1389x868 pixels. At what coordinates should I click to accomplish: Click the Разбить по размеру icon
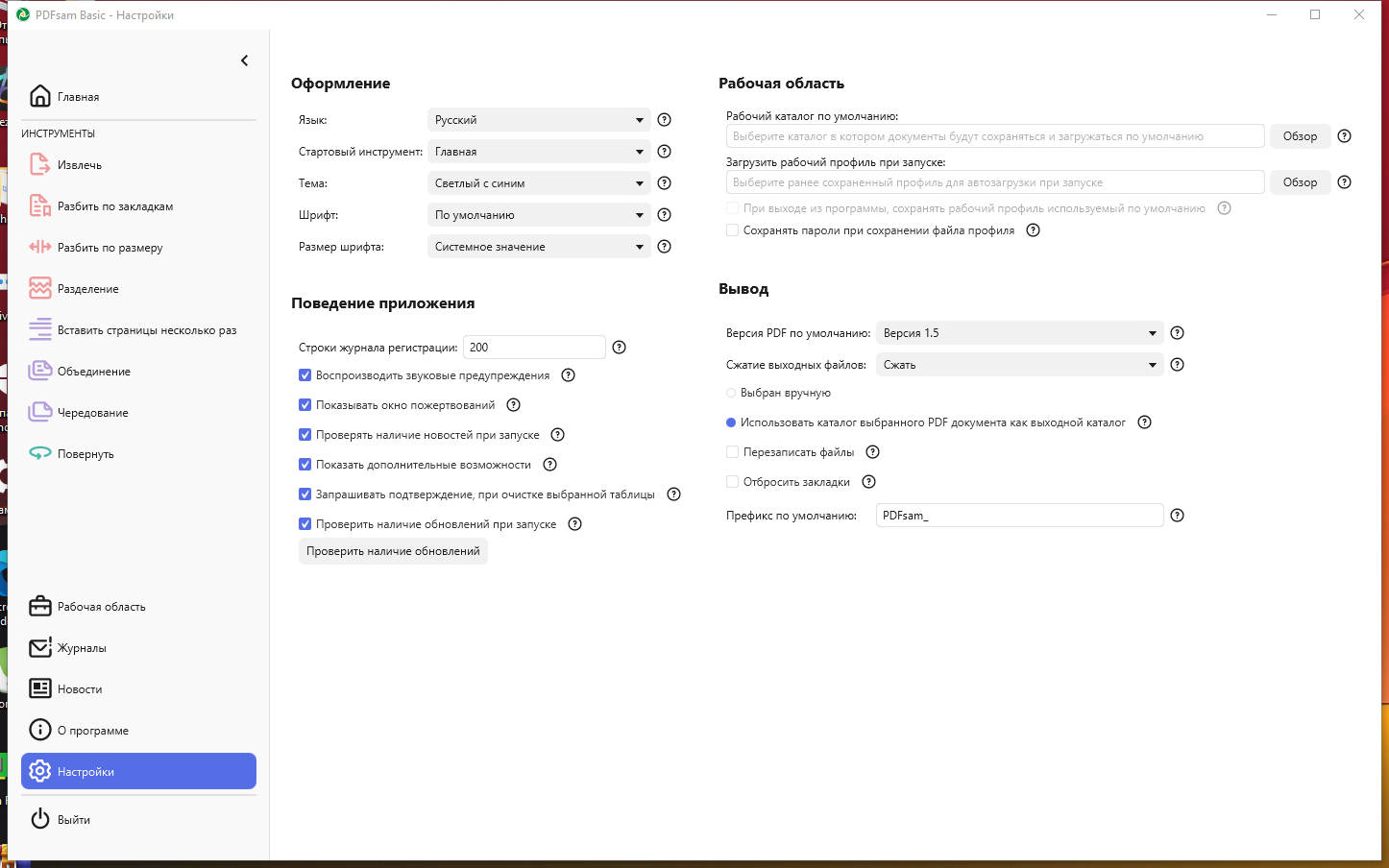click(40, 248)
